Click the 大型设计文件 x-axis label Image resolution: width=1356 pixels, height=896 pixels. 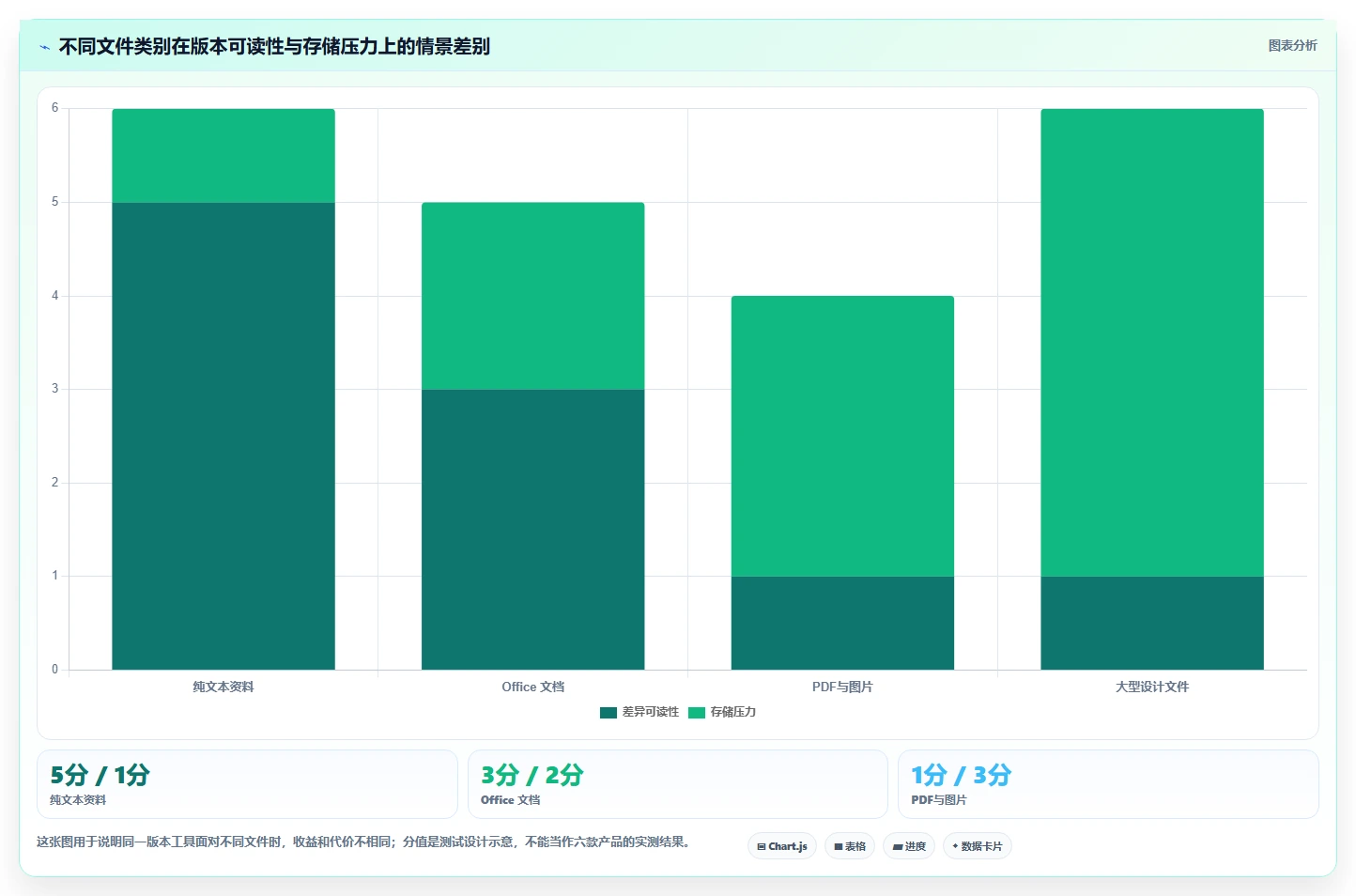click(1152, 687)
